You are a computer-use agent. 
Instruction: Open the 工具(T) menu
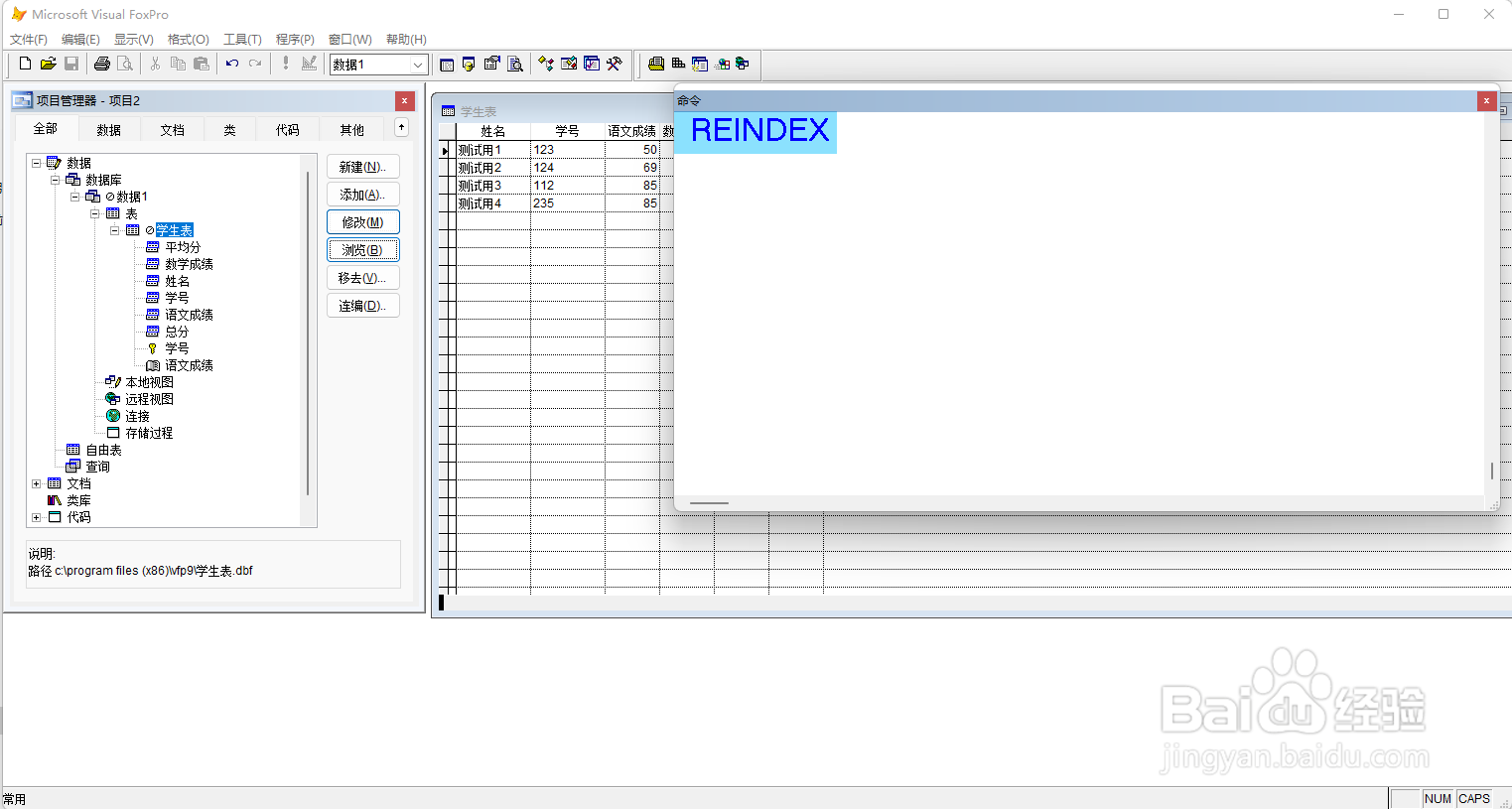[242, 40]
